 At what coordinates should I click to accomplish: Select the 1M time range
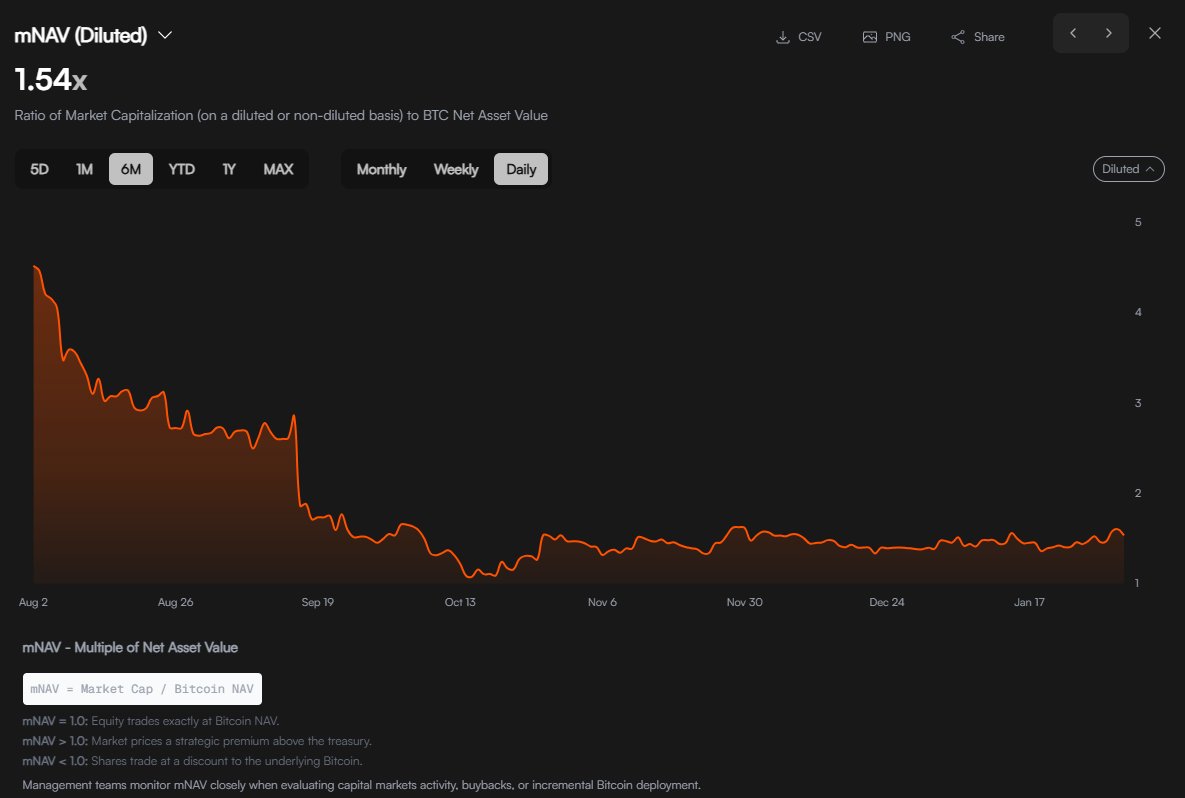tap(84, 169)
